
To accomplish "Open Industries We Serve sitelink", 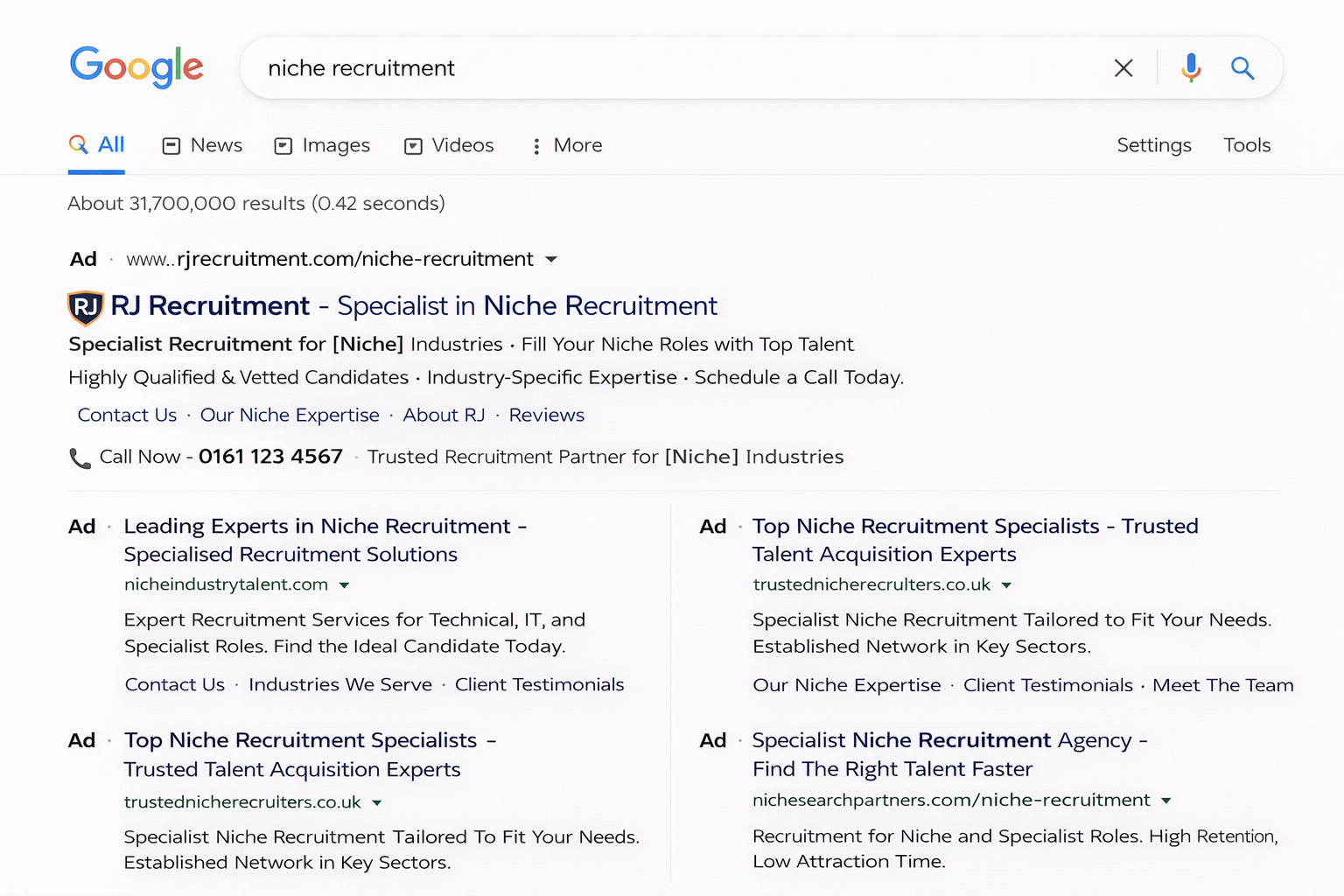I will [339, 685].
